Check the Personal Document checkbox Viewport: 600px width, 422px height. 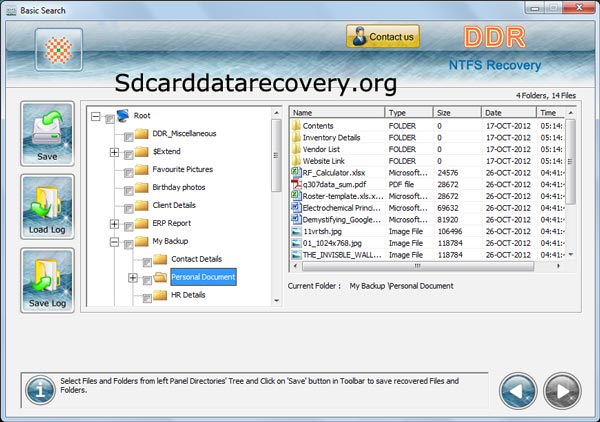(147, 280)
